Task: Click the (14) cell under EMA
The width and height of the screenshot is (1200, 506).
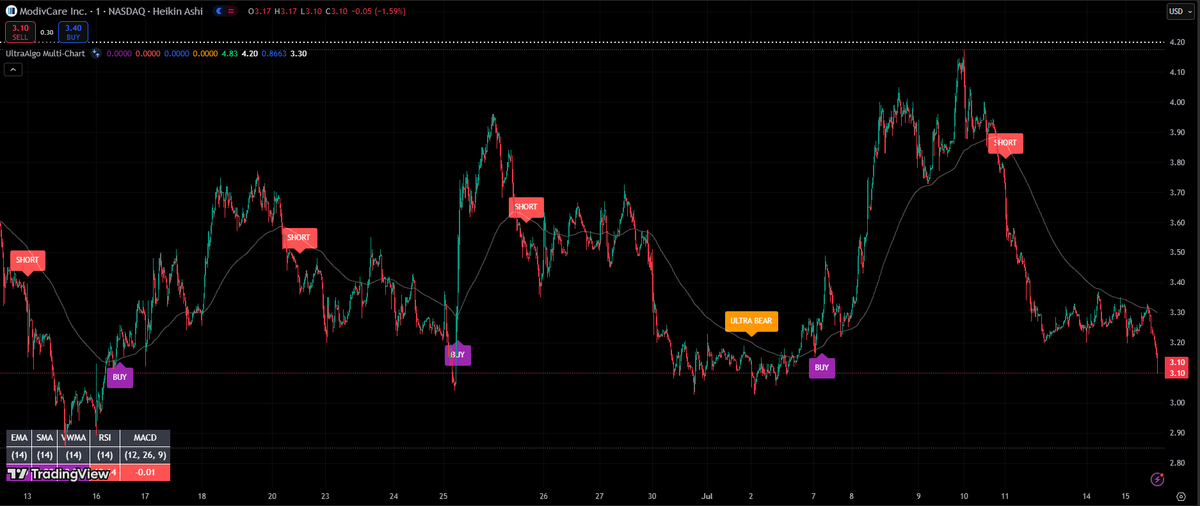Action: coord(19,455)
